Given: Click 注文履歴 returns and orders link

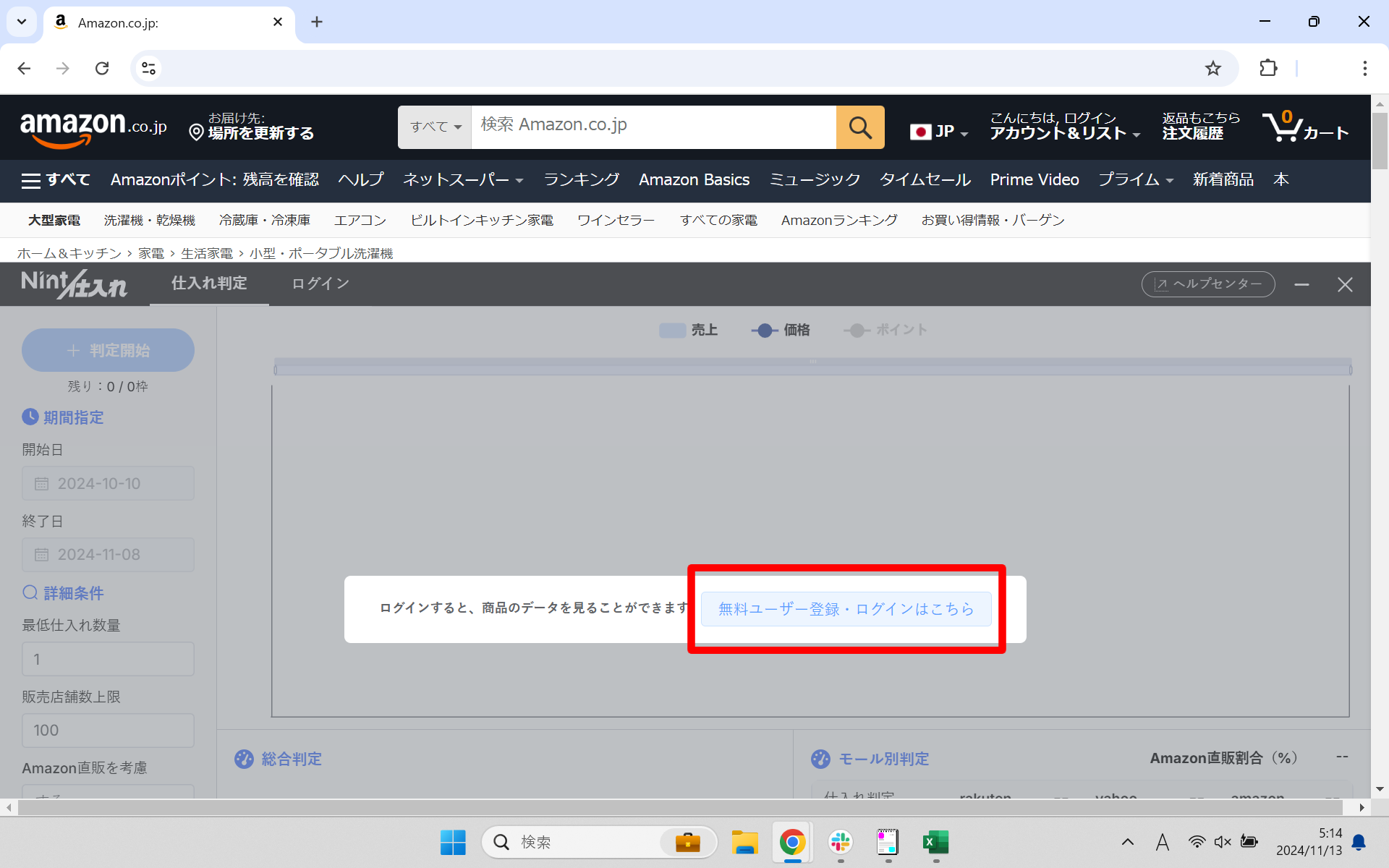Looking at the screenshot, I should pos(1201,126).
